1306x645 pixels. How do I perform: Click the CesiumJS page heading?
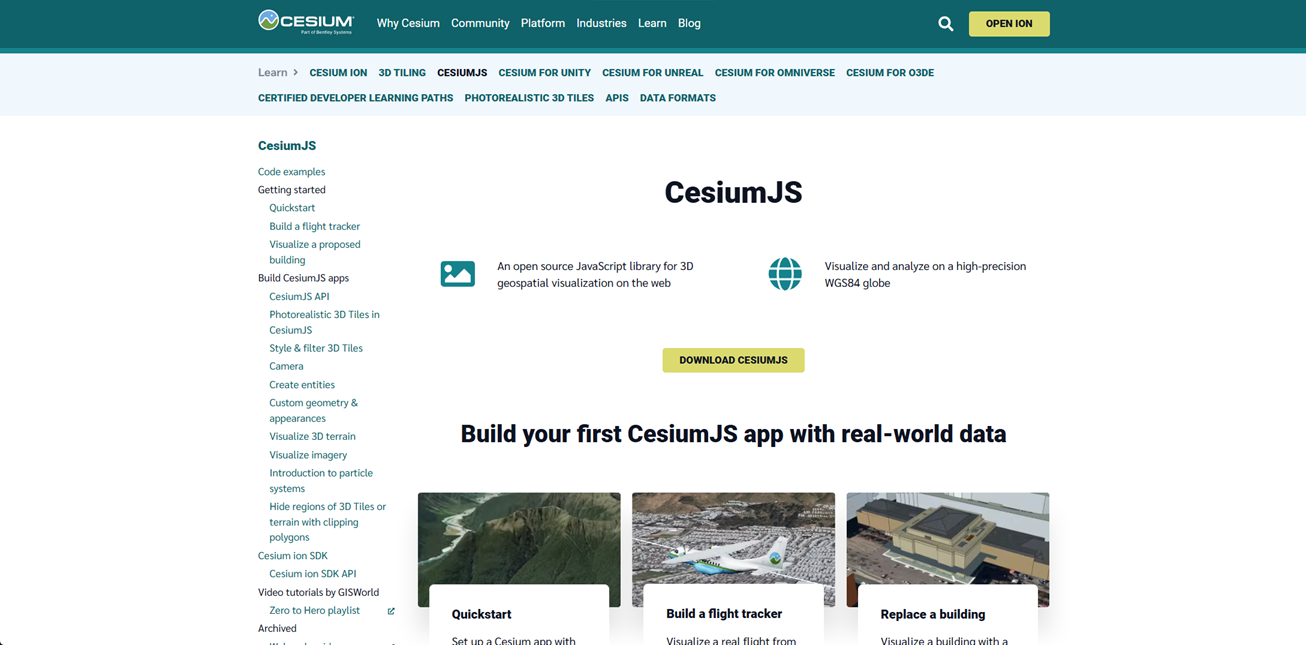(x=733, y=193)
